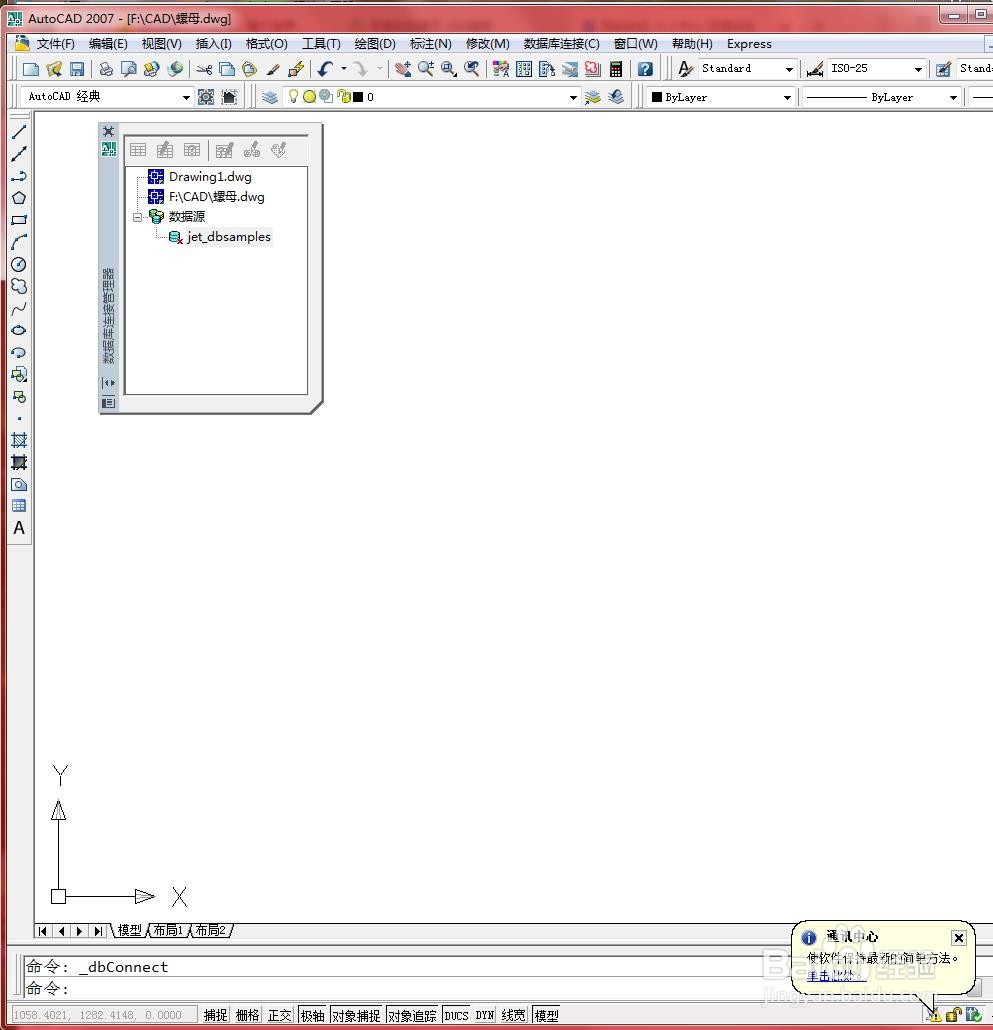993x1030 pixels.
Task: Select the Revision Cloud tool
Action: click(19, 286)
